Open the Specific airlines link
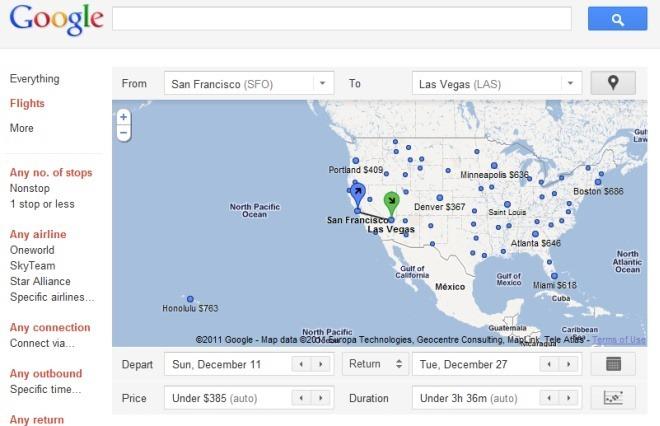This screenshot has height=426, width=660. 52,298
